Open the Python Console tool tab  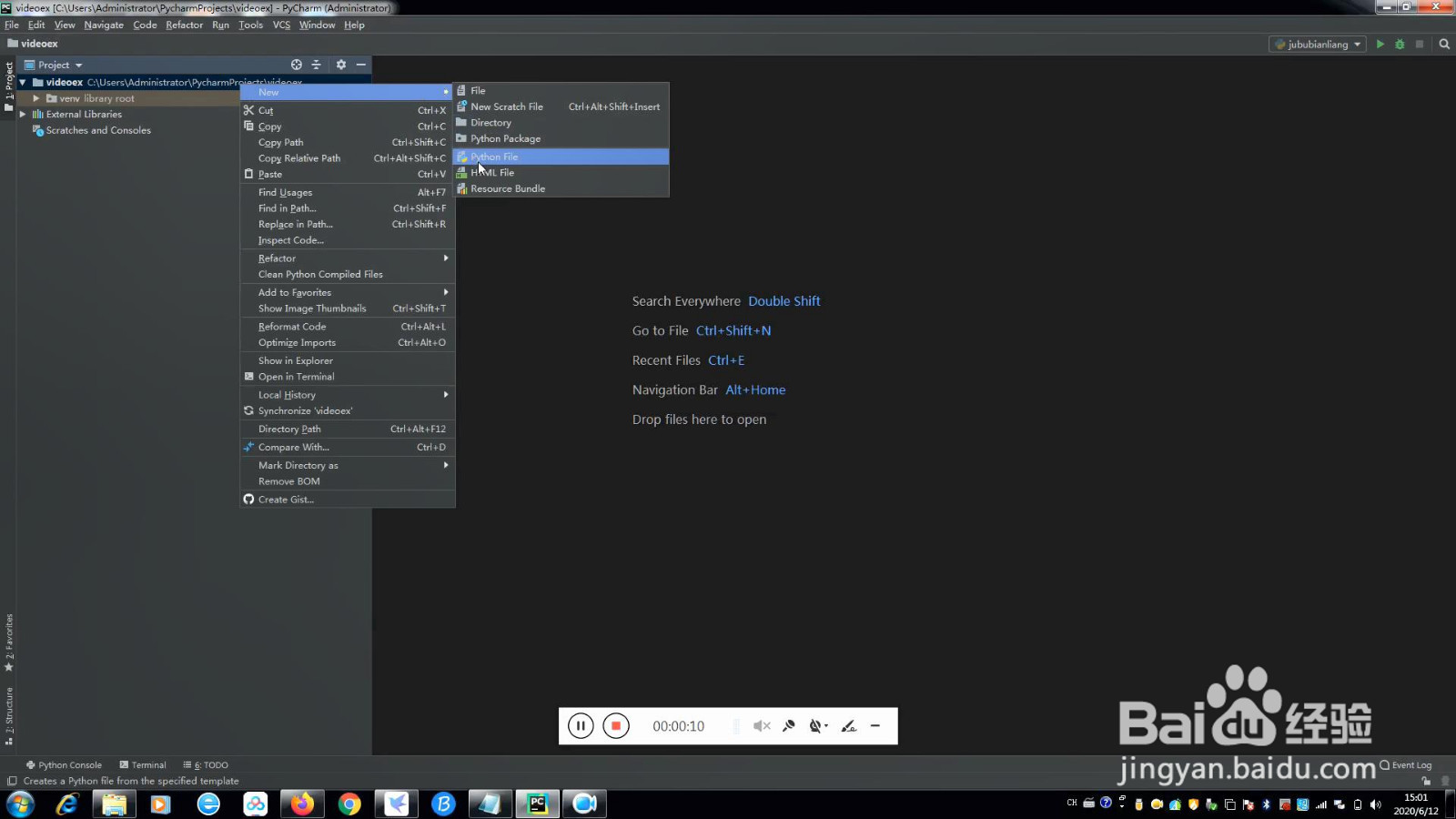point(64,765)
